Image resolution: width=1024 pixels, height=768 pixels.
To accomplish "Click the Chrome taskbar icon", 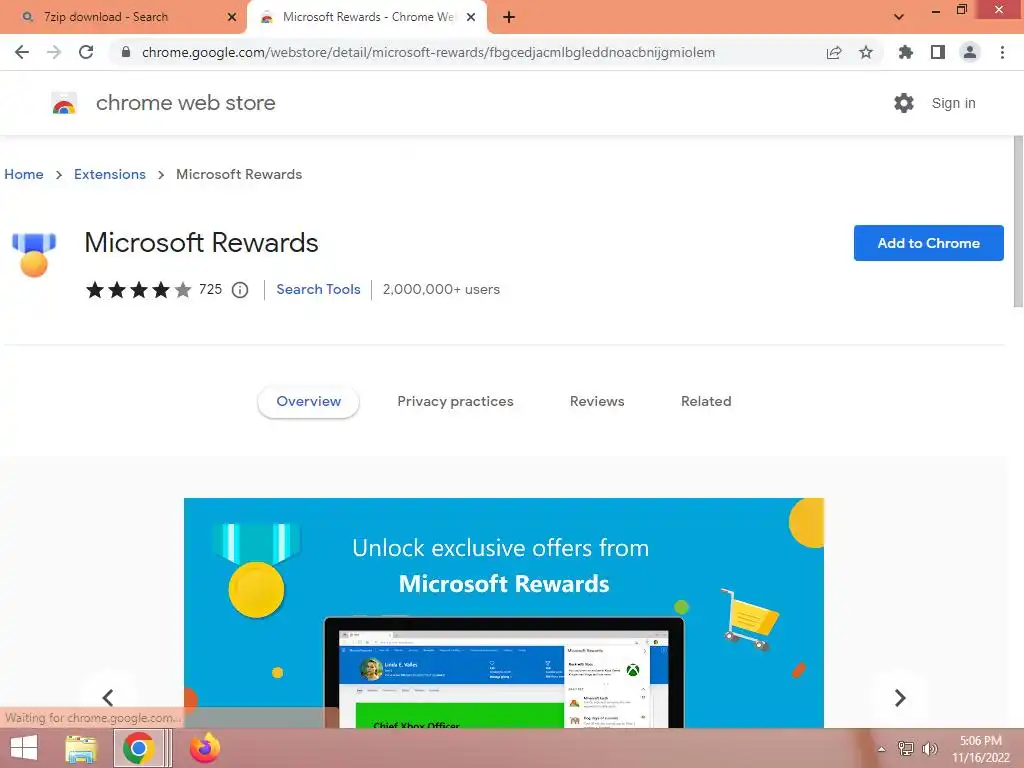I will [x=138, y=748].
